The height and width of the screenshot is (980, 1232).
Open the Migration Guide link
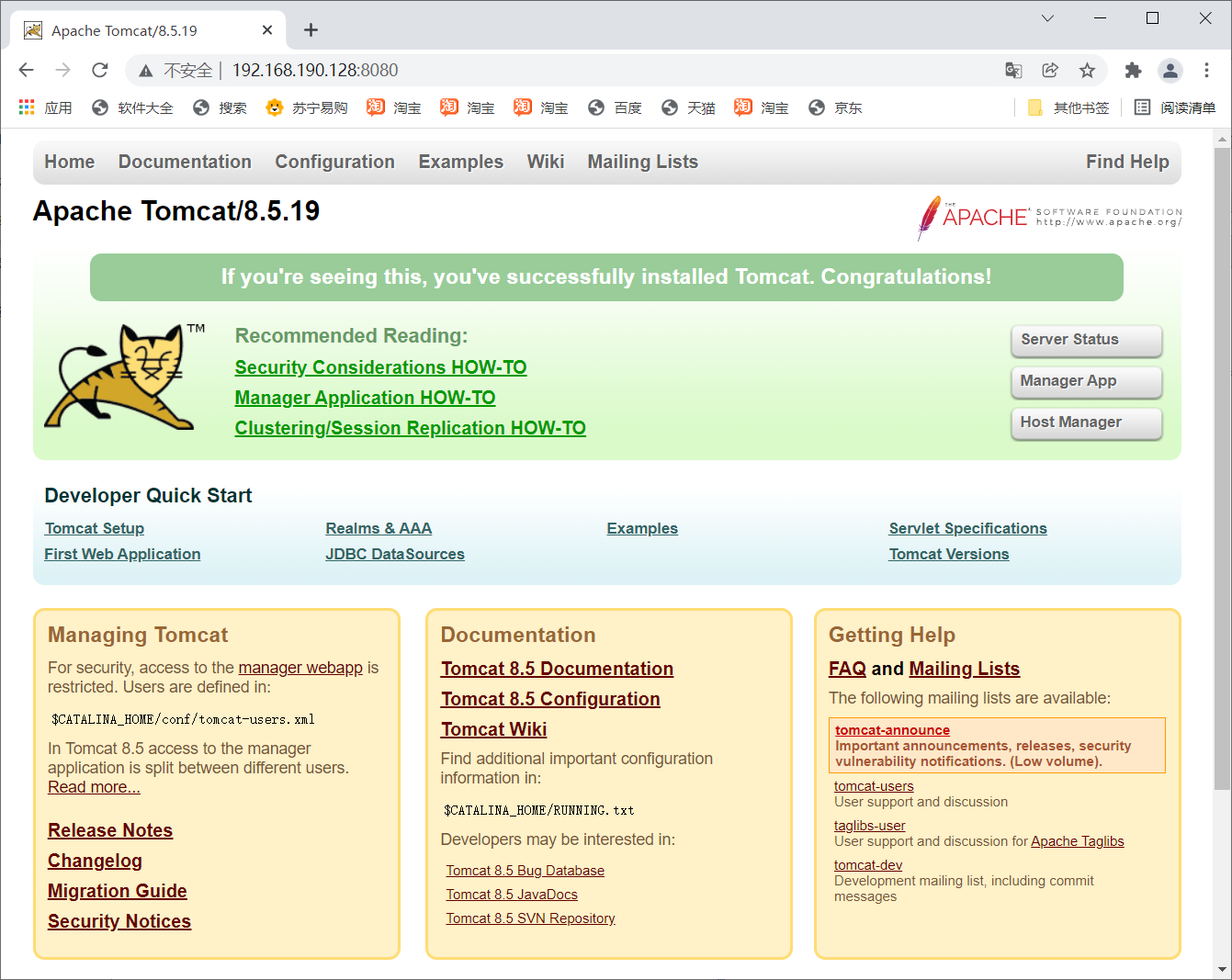click(x=118, y=891)
